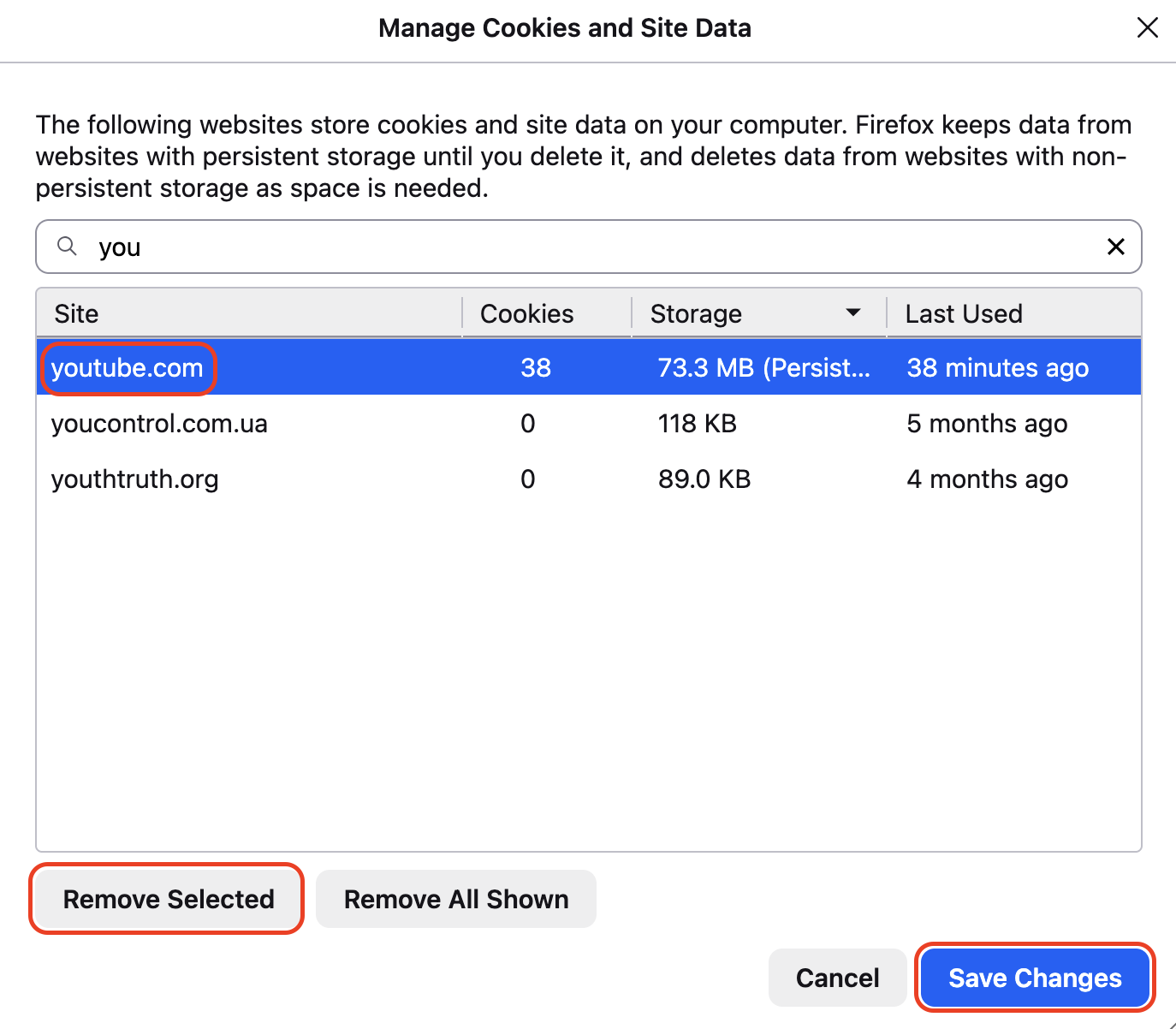Click the Manage Cookies and Site Data title

pyautogui.click(x=564, y=27)
